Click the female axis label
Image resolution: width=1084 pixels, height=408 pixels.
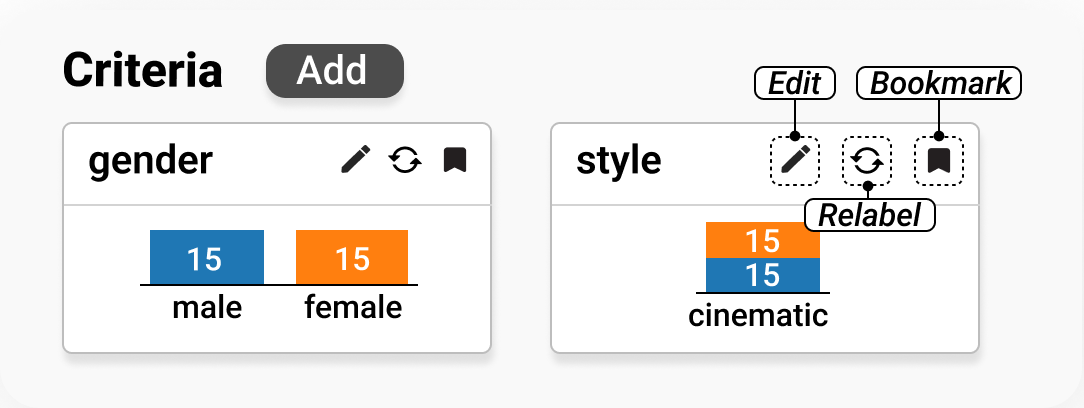pyautogui.click(x=353, y=307)
